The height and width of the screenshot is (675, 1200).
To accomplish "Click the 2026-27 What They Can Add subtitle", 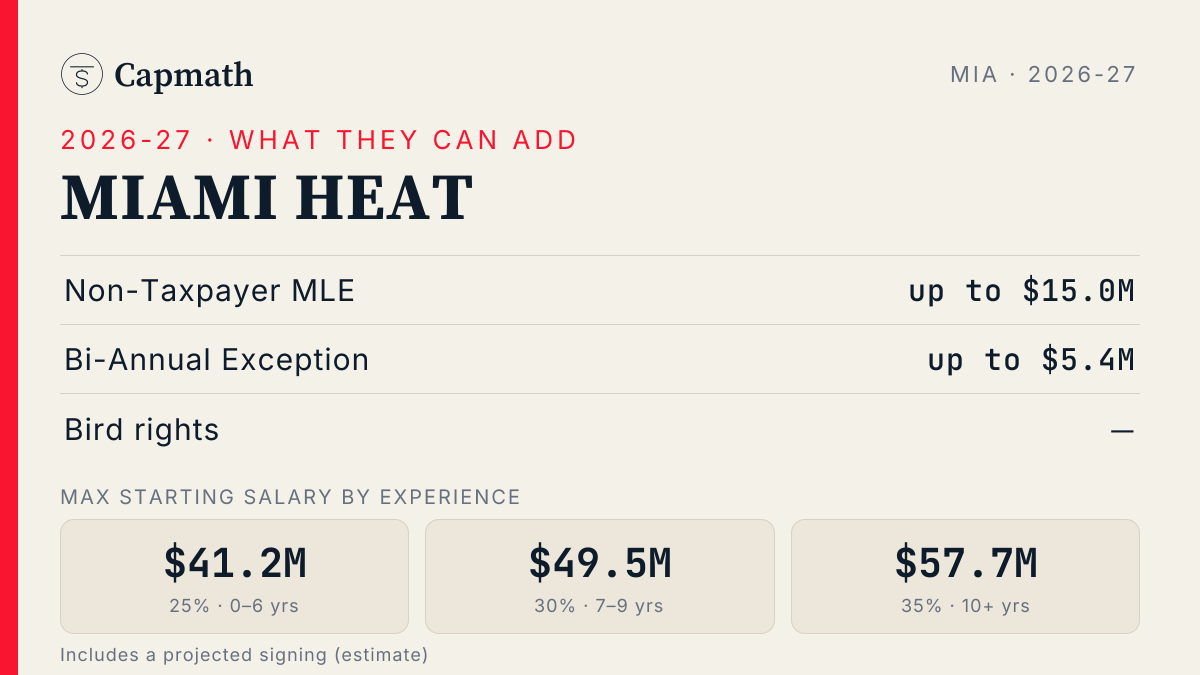I will pos(319,140).
